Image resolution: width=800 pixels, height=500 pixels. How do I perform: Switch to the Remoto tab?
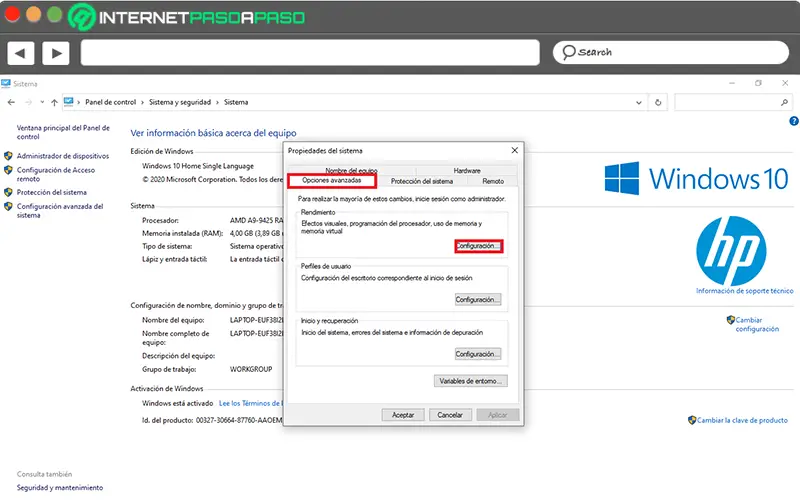493,181
